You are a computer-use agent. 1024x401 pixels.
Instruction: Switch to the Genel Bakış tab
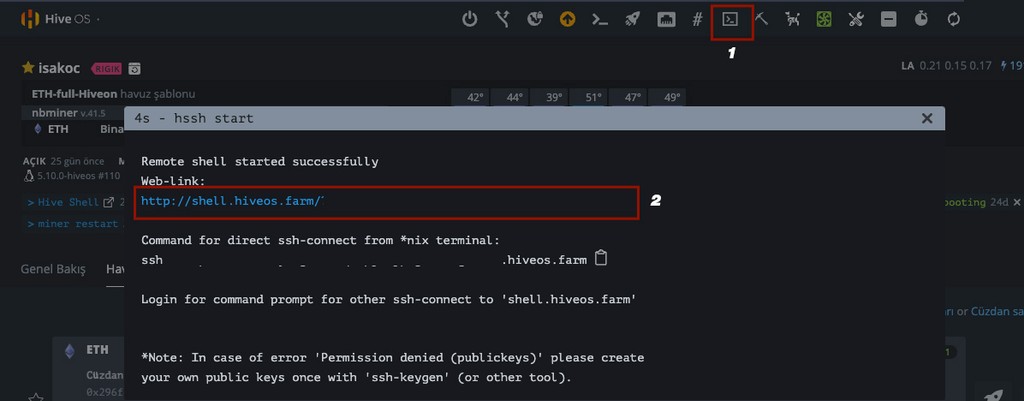tap(53, 269)
